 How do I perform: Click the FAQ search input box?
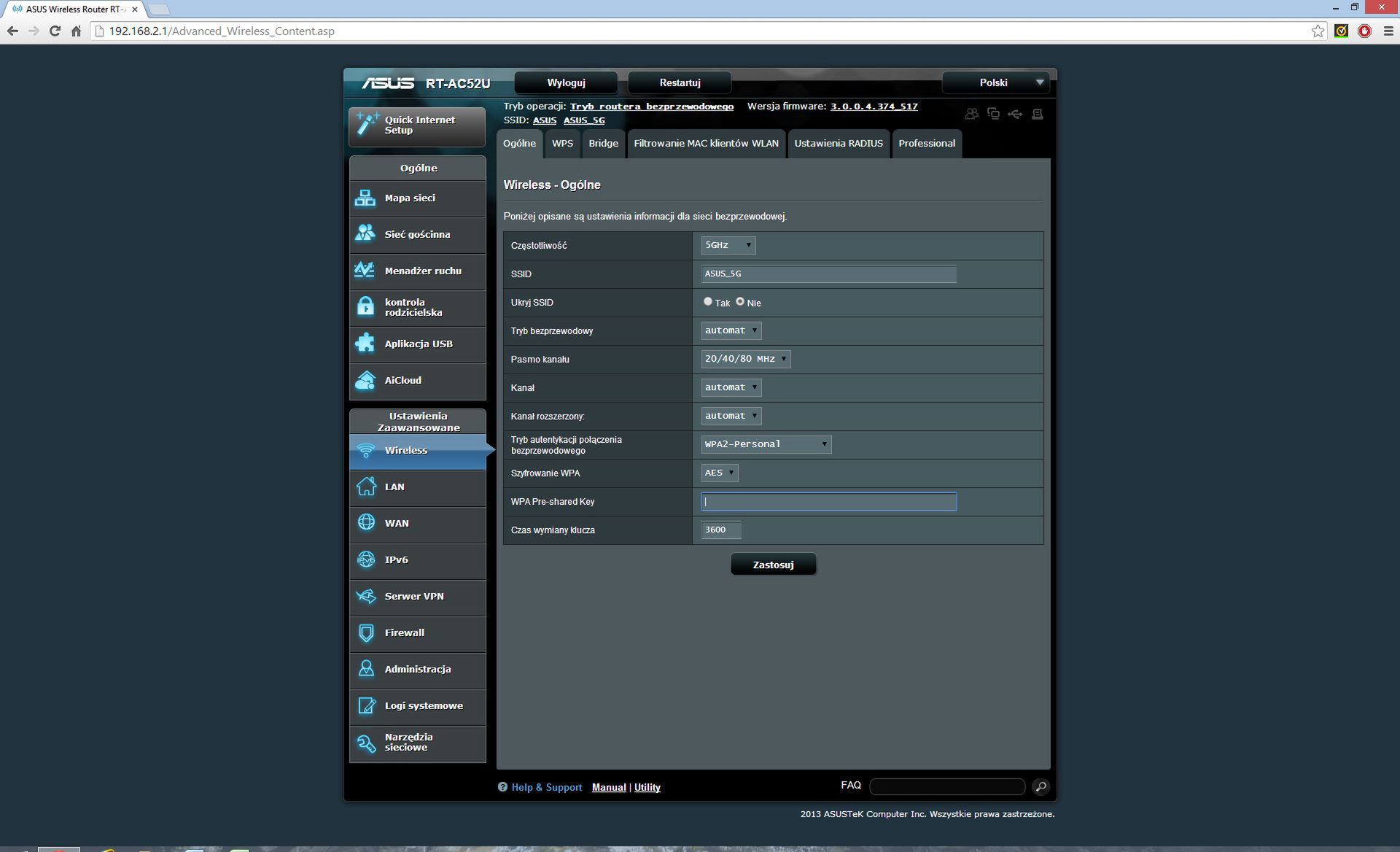coord(947,786)
